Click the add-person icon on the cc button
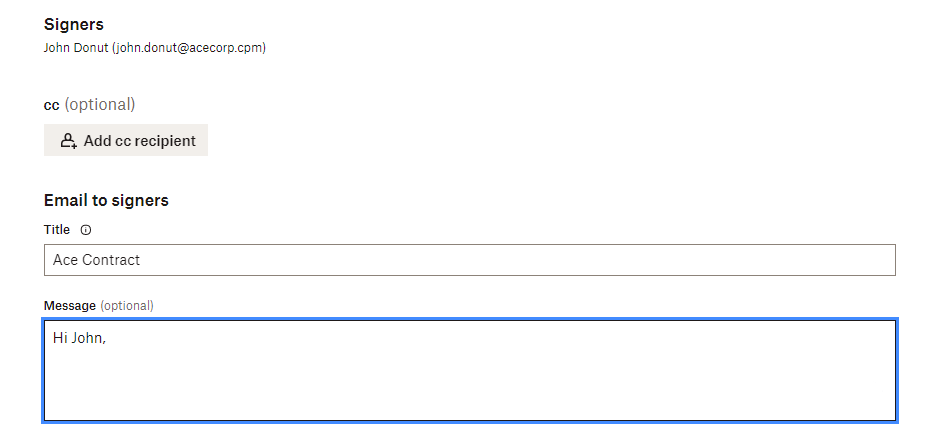Screen dimensions: 929x445 (68, 141)
